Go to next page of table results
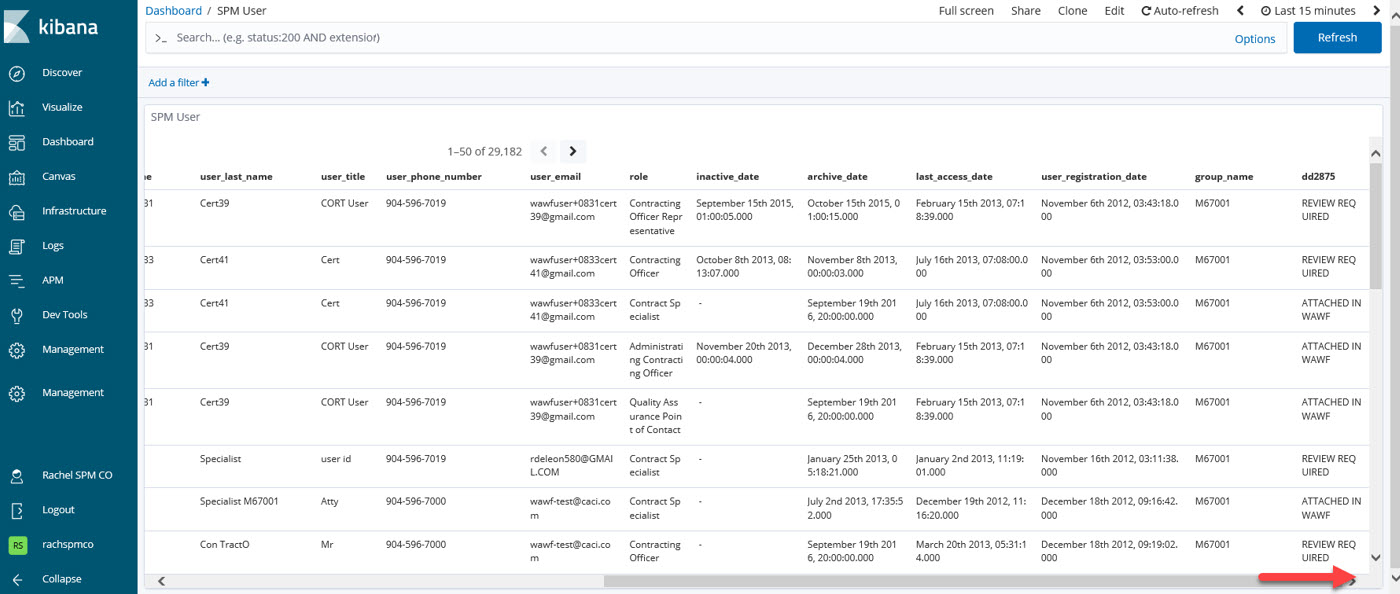This screenshot has width=1400, height=594. coord(573,152)
